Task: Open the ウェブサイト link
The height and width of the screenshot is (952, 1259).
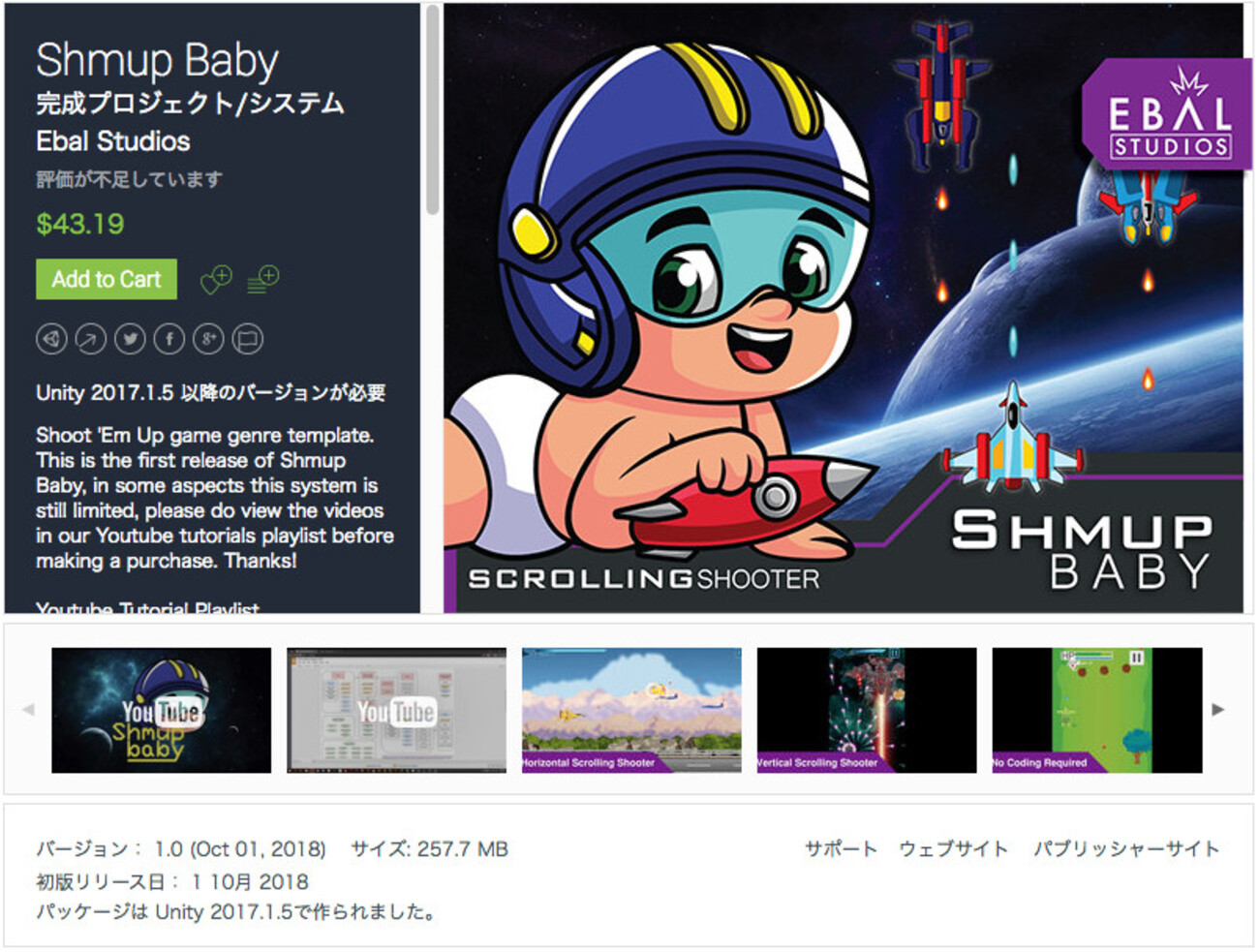Action: coord(954,849)
